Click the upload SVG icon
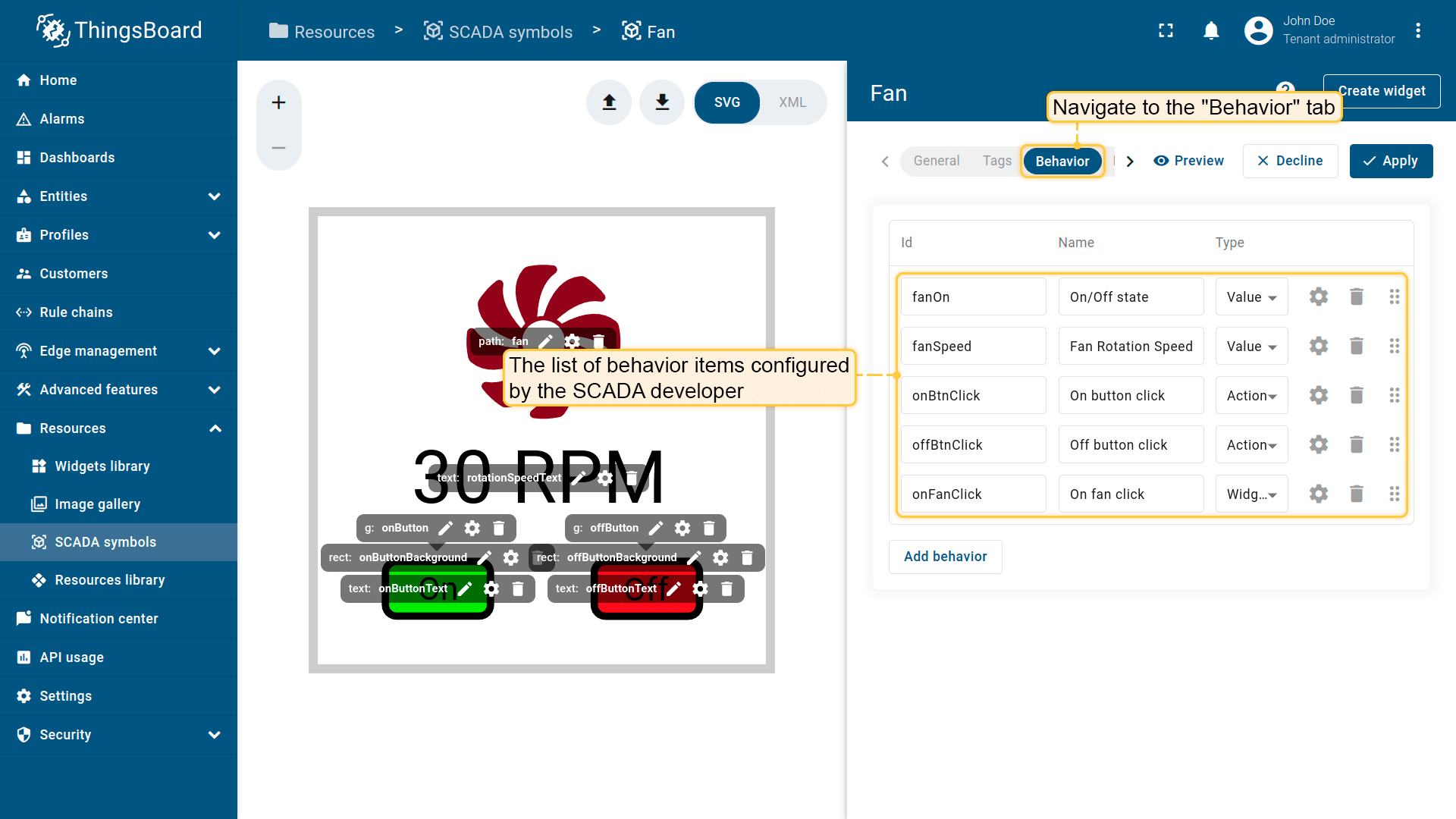 [x=609, y=102]
